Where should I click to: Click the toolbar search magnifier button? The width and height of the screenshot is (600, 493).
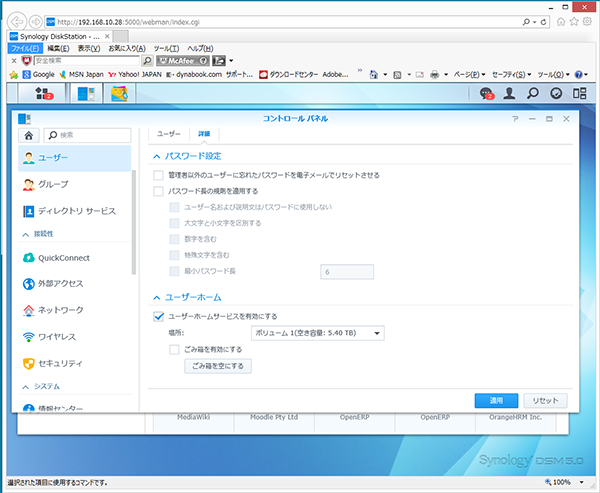click(147, 60)
